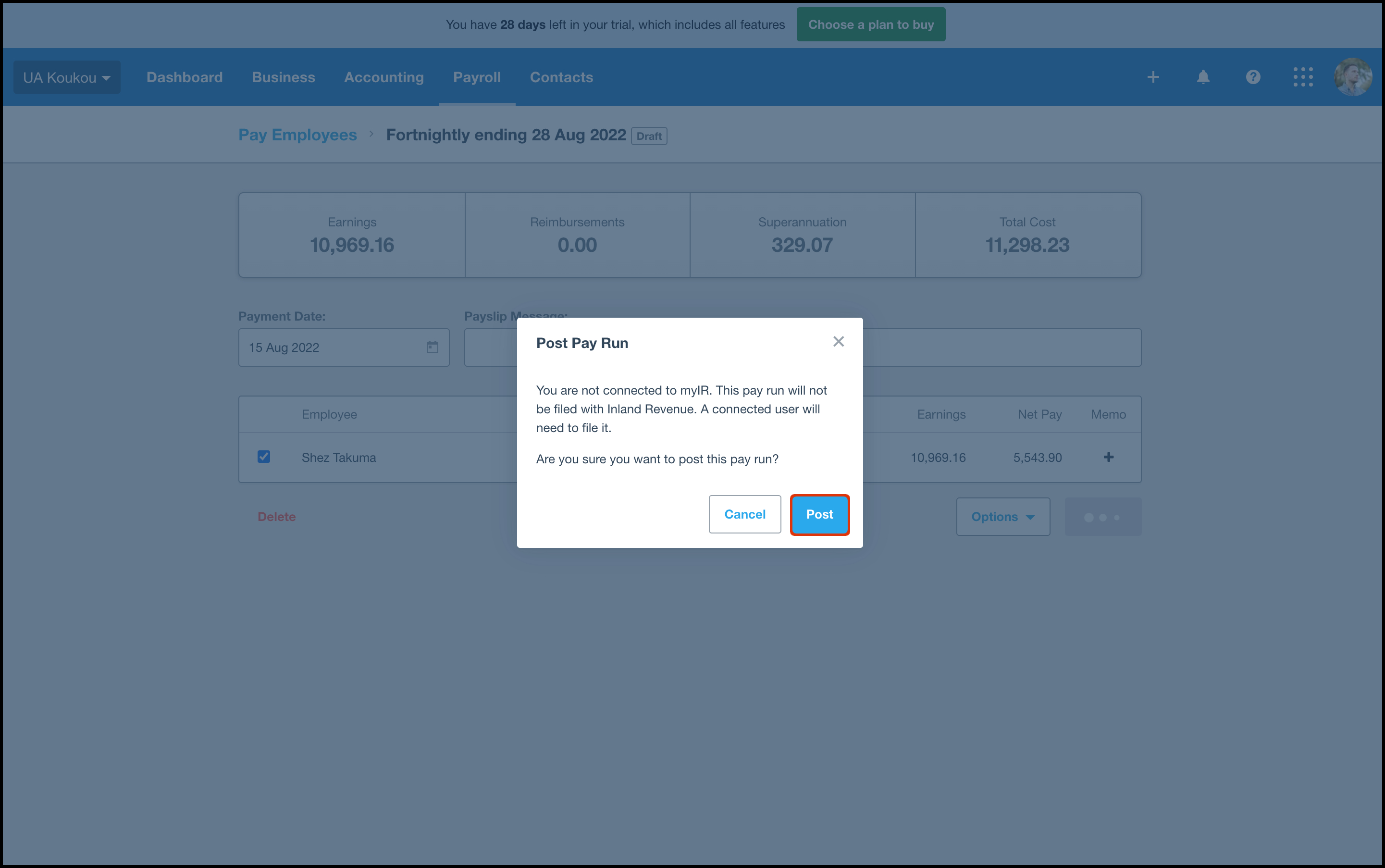Click the plus icon in top navigation
This screenshot has width=1385, height=868.
pyautogui.click(x=1153, y=77)
